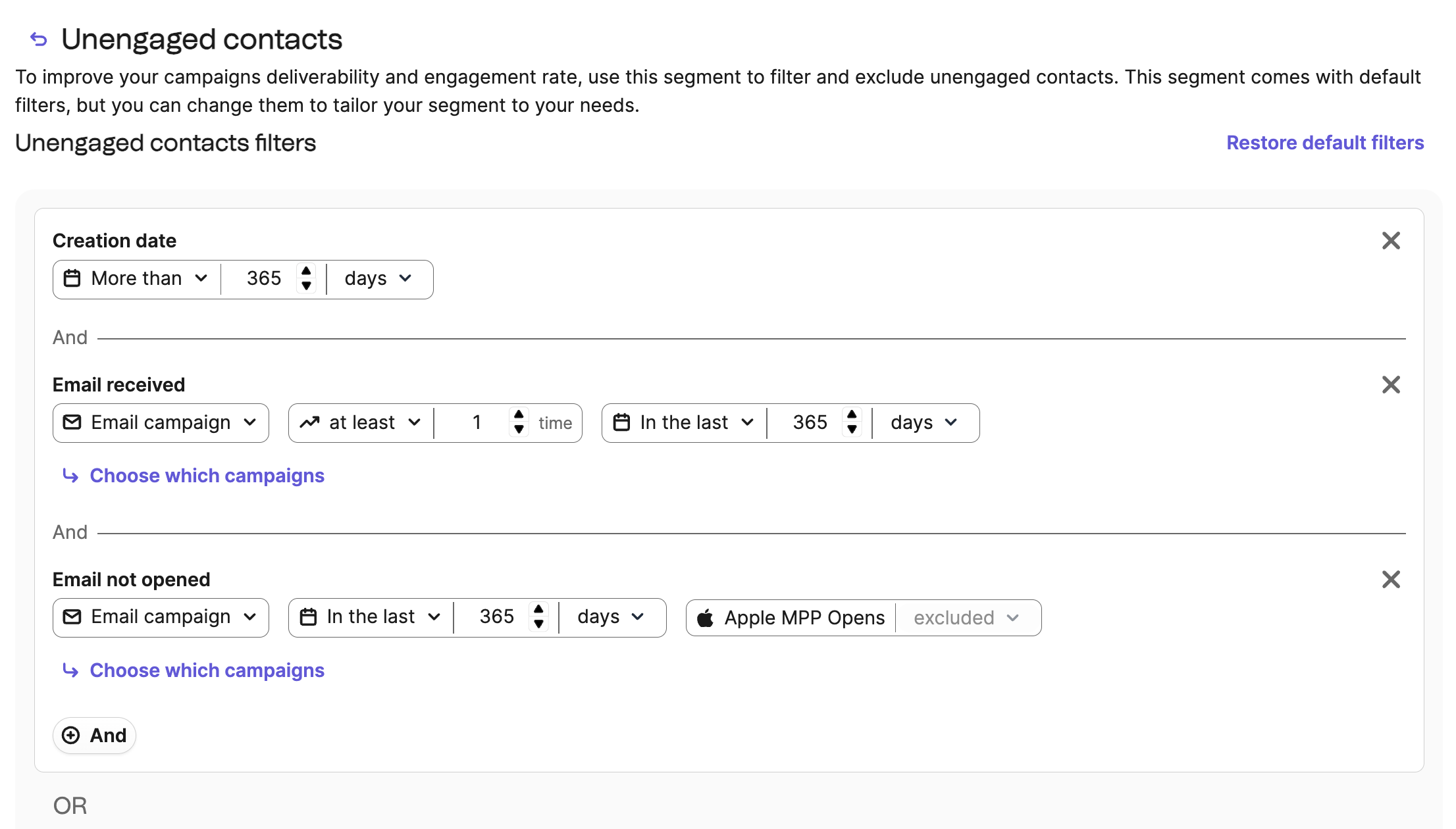The height and width of the screenshot is (829, 1456).
Task: Decrease Creation date days value
Action: (x=306, y=286)
